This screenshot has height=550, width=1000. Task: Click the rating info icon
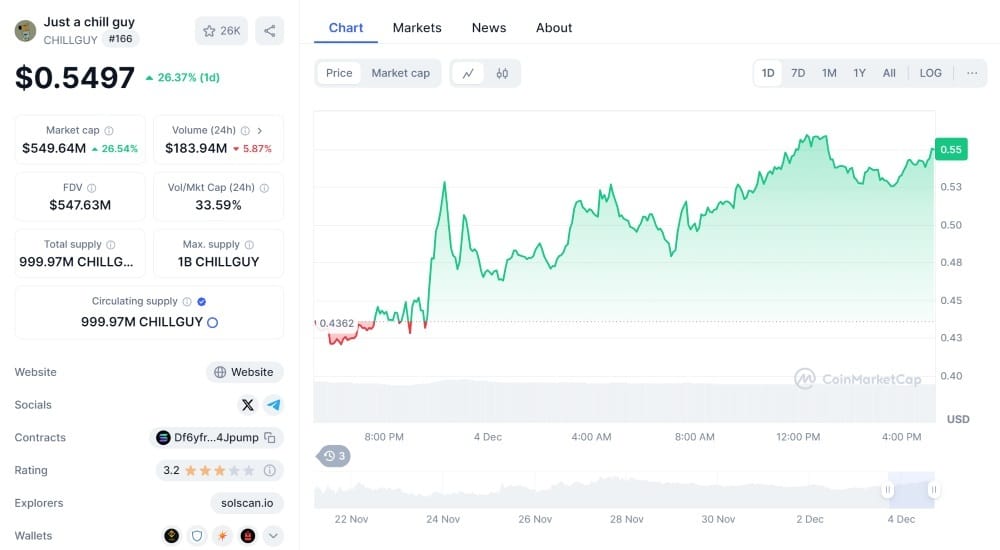pyautogui.click(x=270, y=470)
